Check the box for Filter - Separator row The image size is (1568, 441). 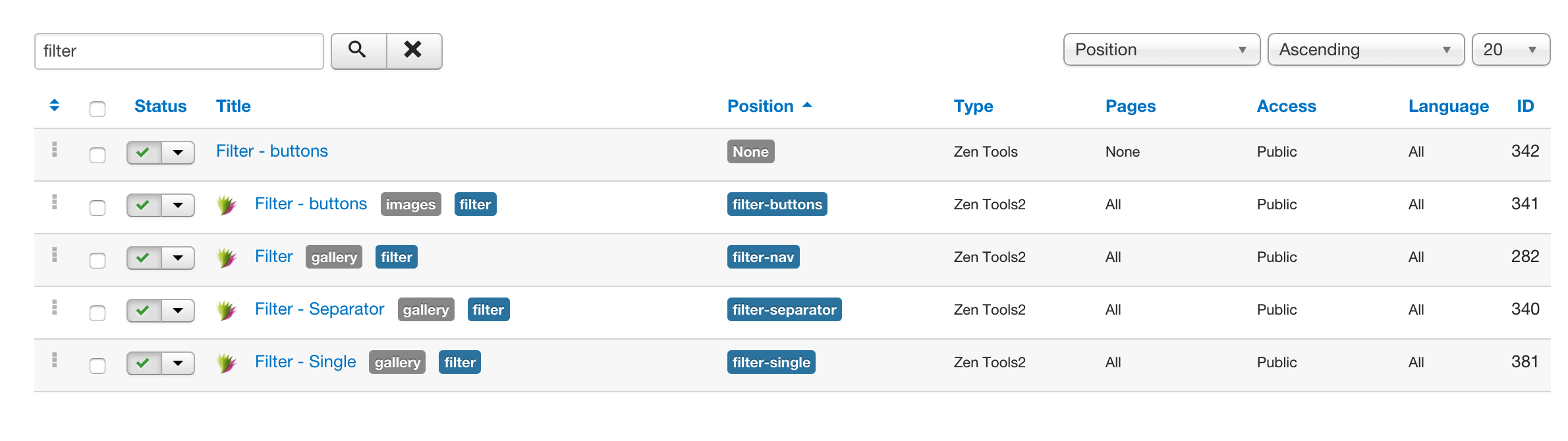point(98,313)
